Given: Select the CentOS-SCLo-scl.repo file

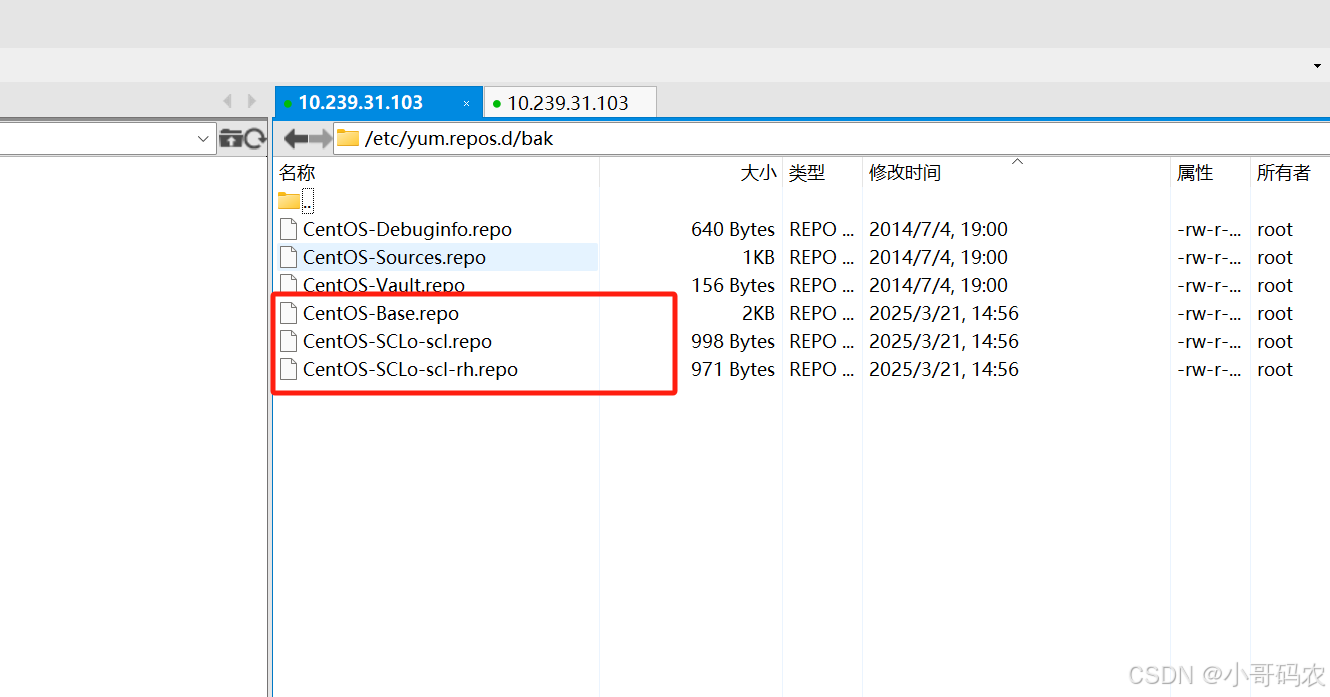Looking at the screenshot, I should point(399,341).
